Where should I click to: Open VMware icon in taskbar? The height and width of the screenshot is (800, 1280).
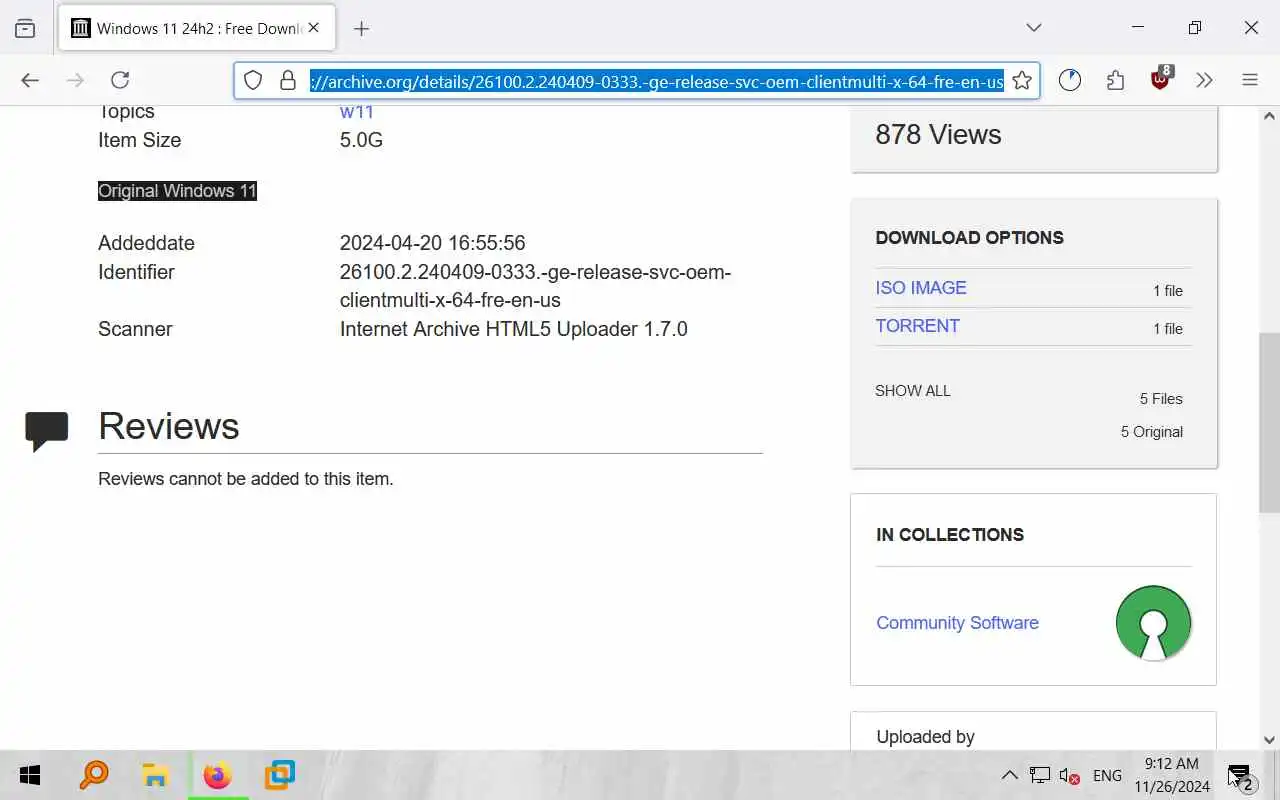pyautogui.click(x=279, y=775)
